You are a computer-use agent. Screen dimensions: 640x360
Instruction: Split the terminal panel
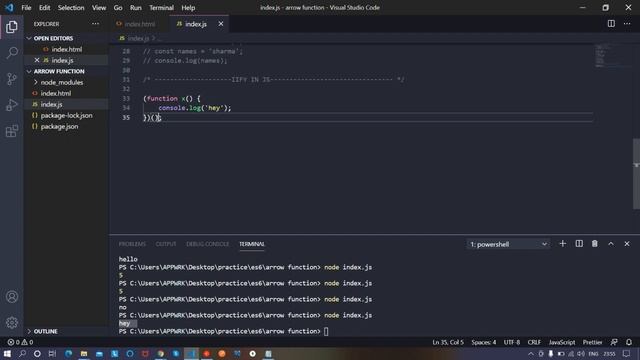click(579, 244)
